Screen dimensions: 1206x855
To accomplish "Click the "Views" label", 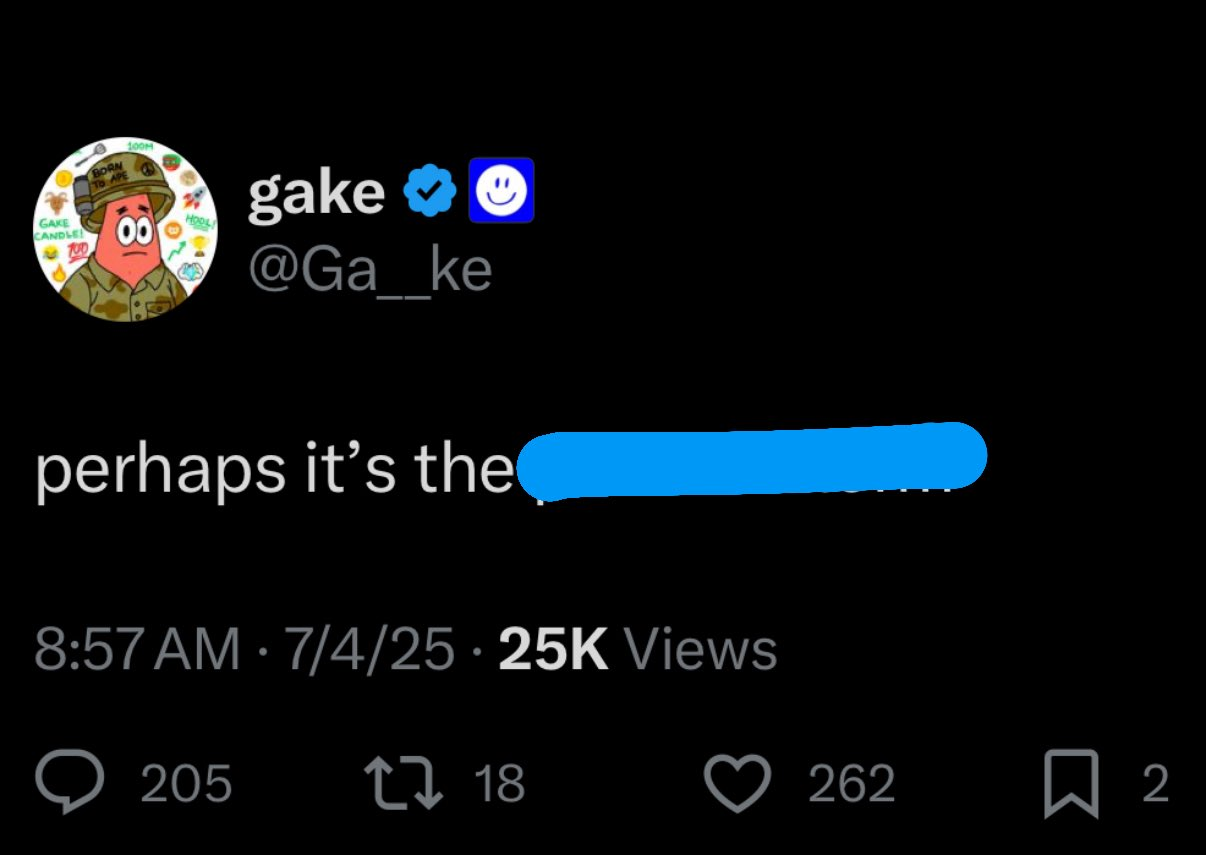I will (x=700, y=649).
